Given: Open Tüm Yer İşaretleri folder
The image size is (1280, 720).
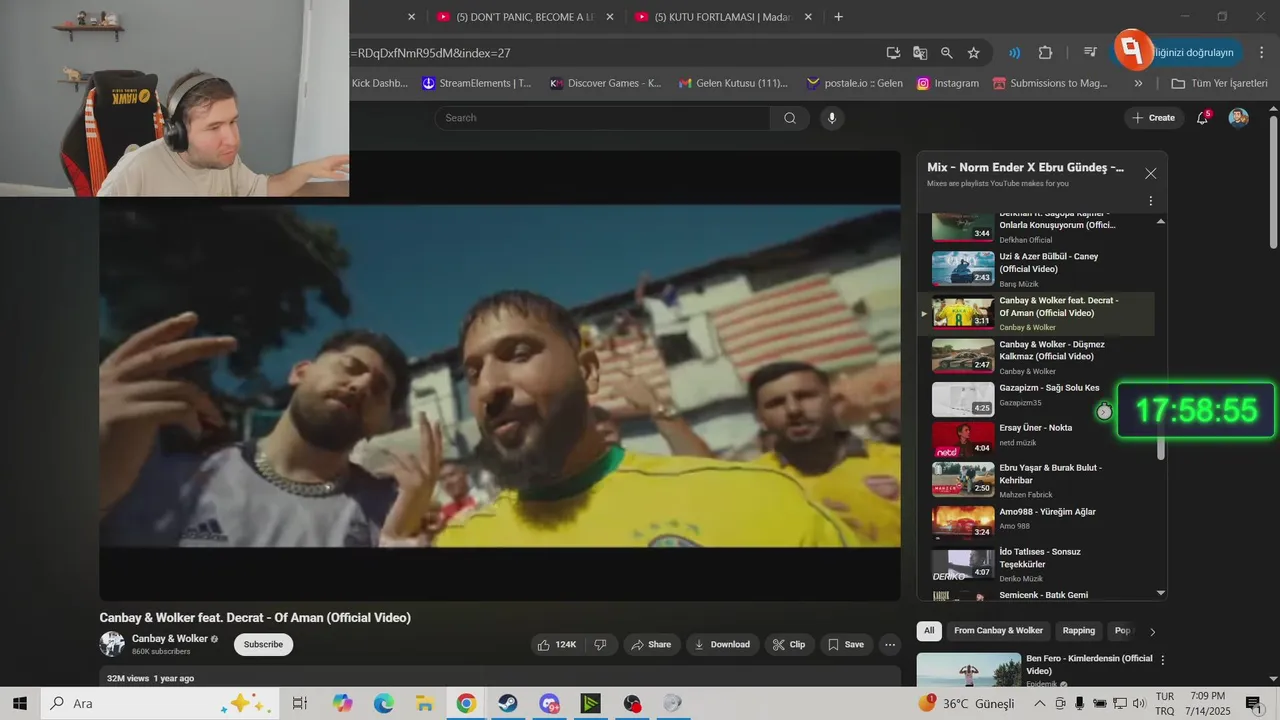Looking at the screenshot, I should coord(1219,83).
